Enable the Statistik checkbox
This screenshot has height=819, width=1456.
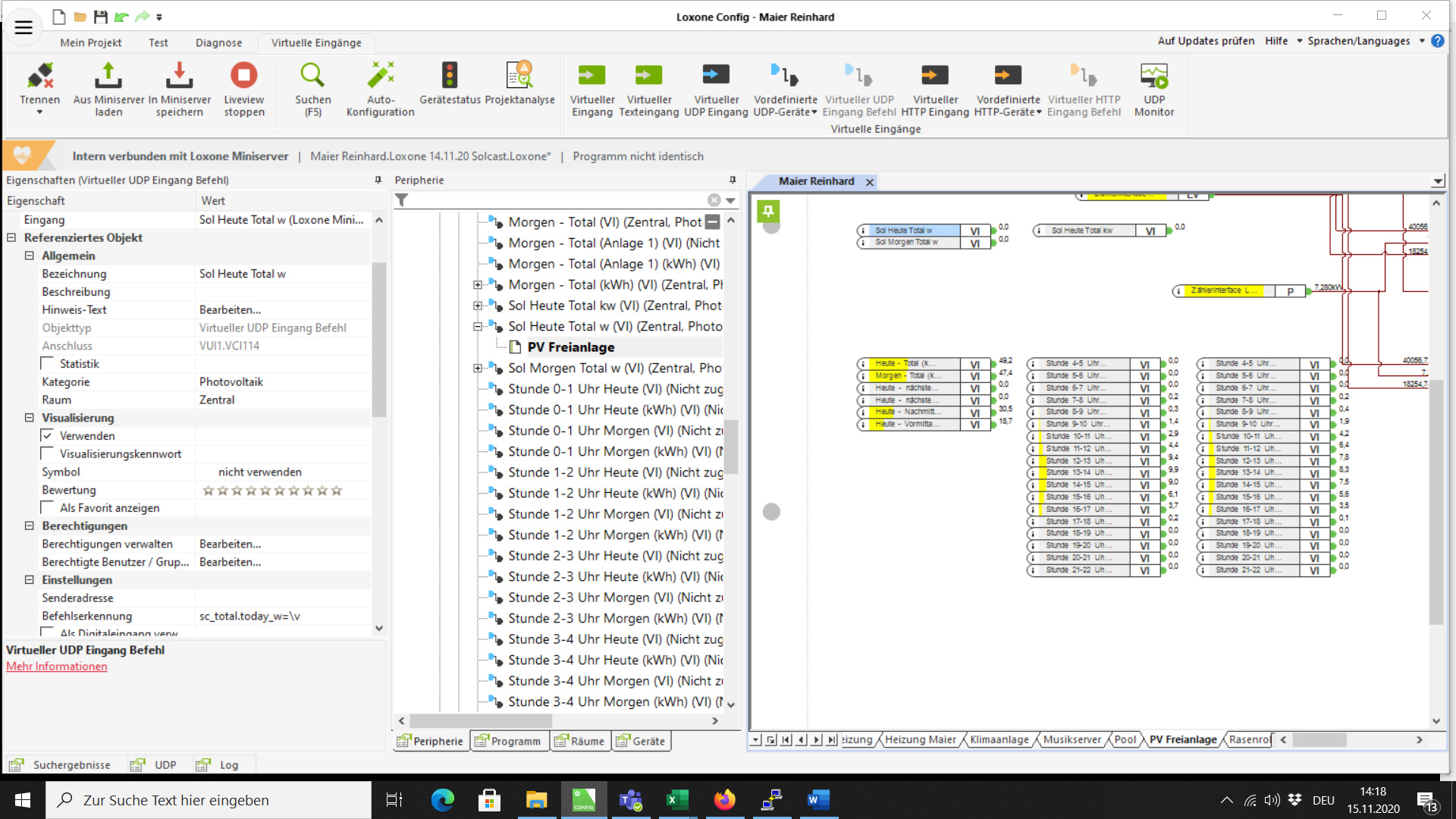(x=48, y=364)
